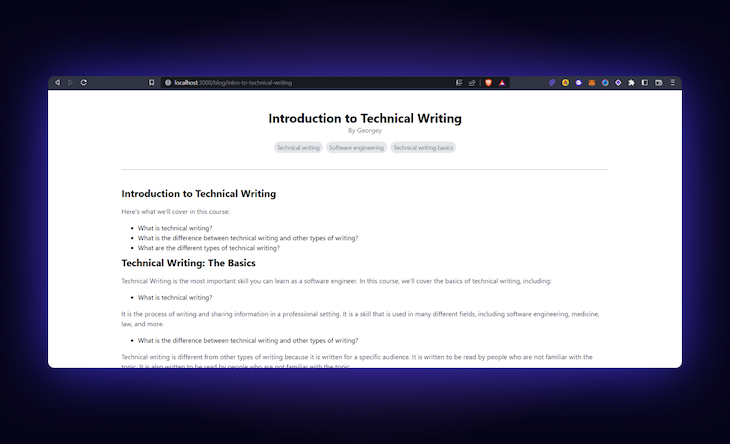Screen dimensions: 730x444
Task: Click first 'What is technical writing?' bullet under intro
Action: 175,228
